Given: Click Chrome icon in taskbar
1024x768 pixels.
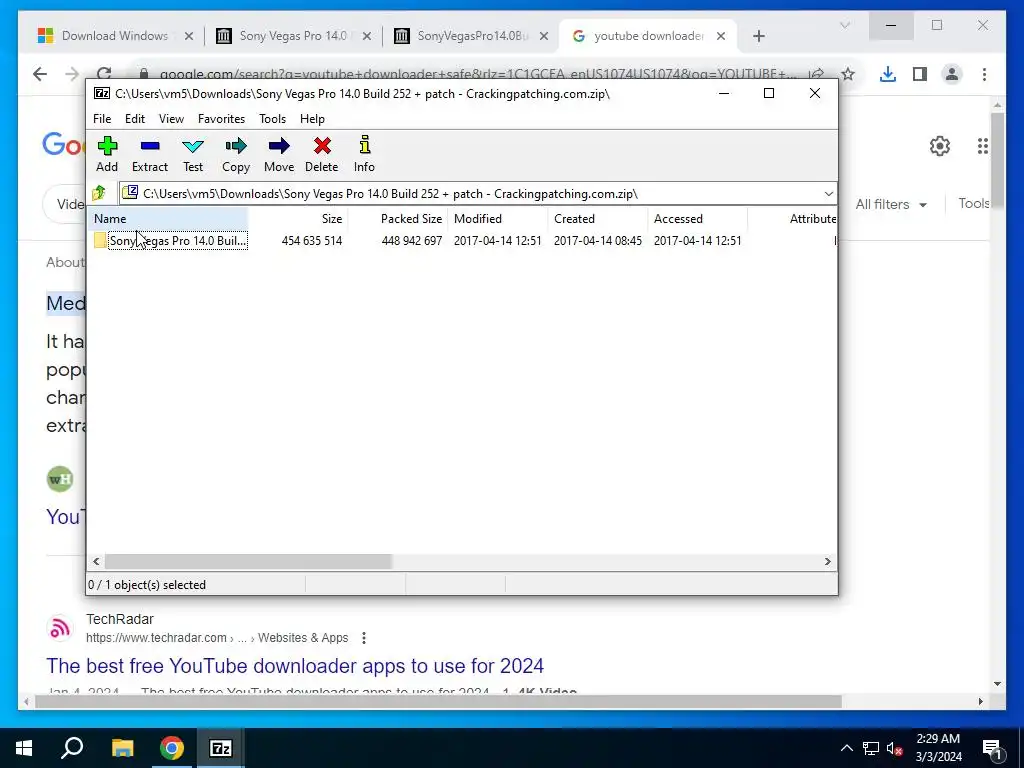Looking at the screenshot, I should click(172, 748).
